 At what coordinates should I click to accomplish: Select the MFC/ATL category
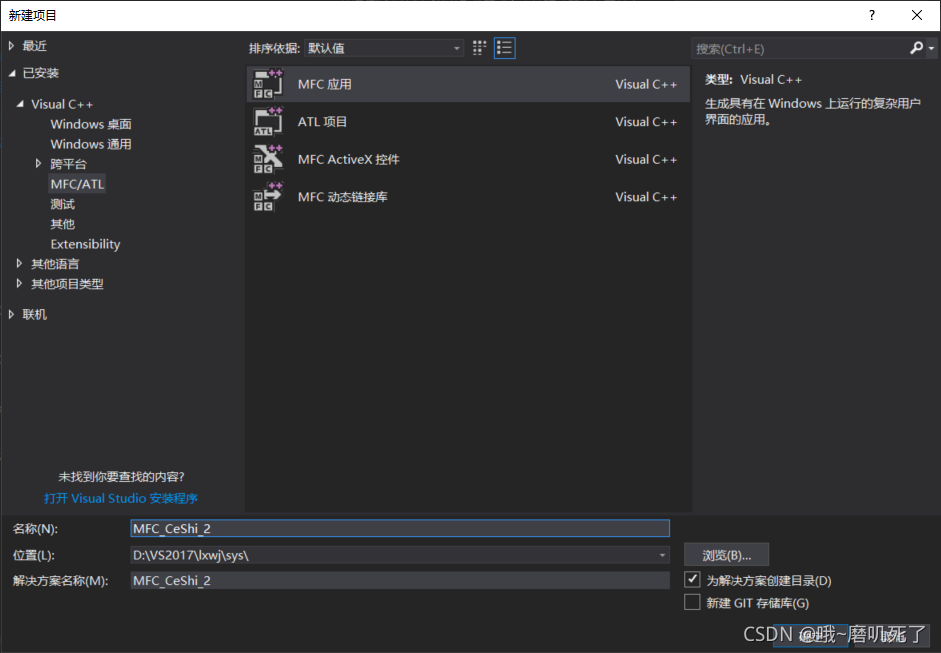77,184
